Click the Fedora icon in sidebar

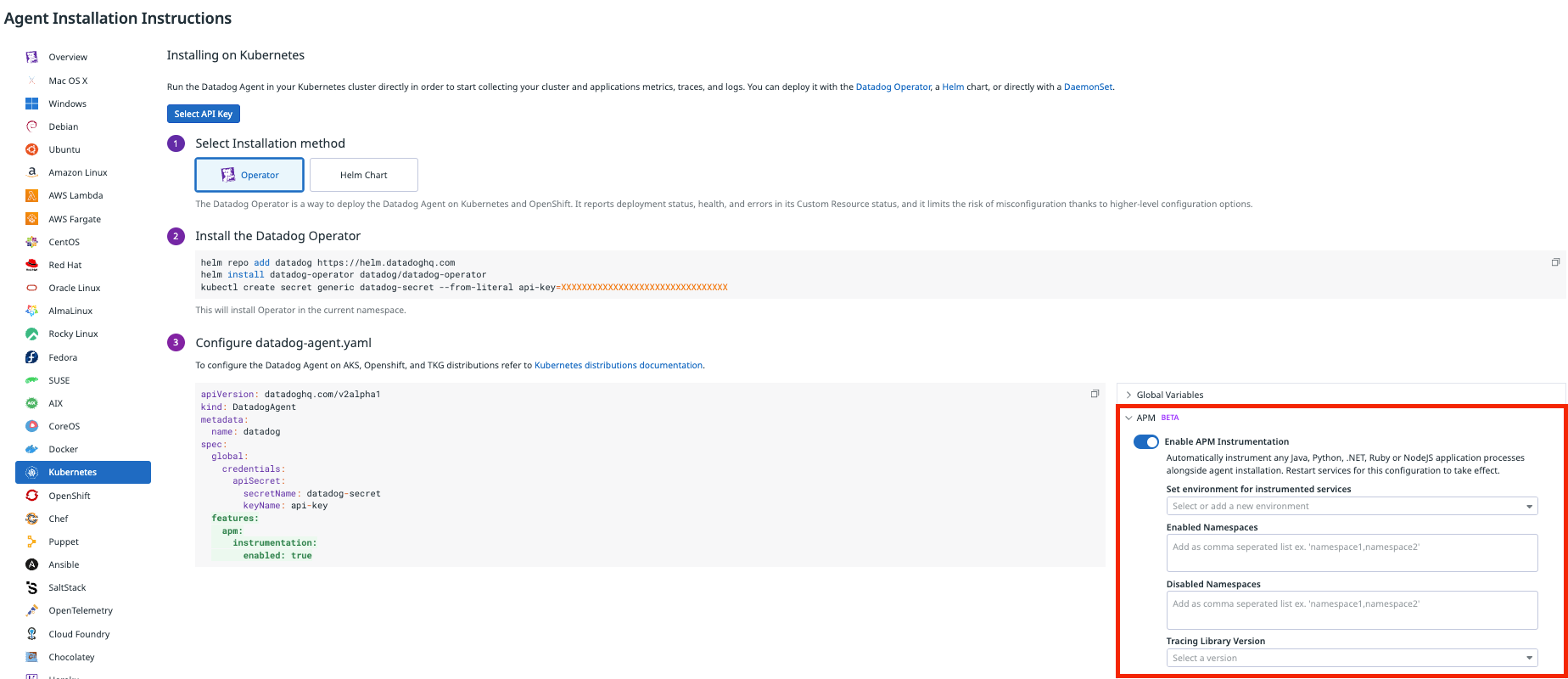coord(32,357)
